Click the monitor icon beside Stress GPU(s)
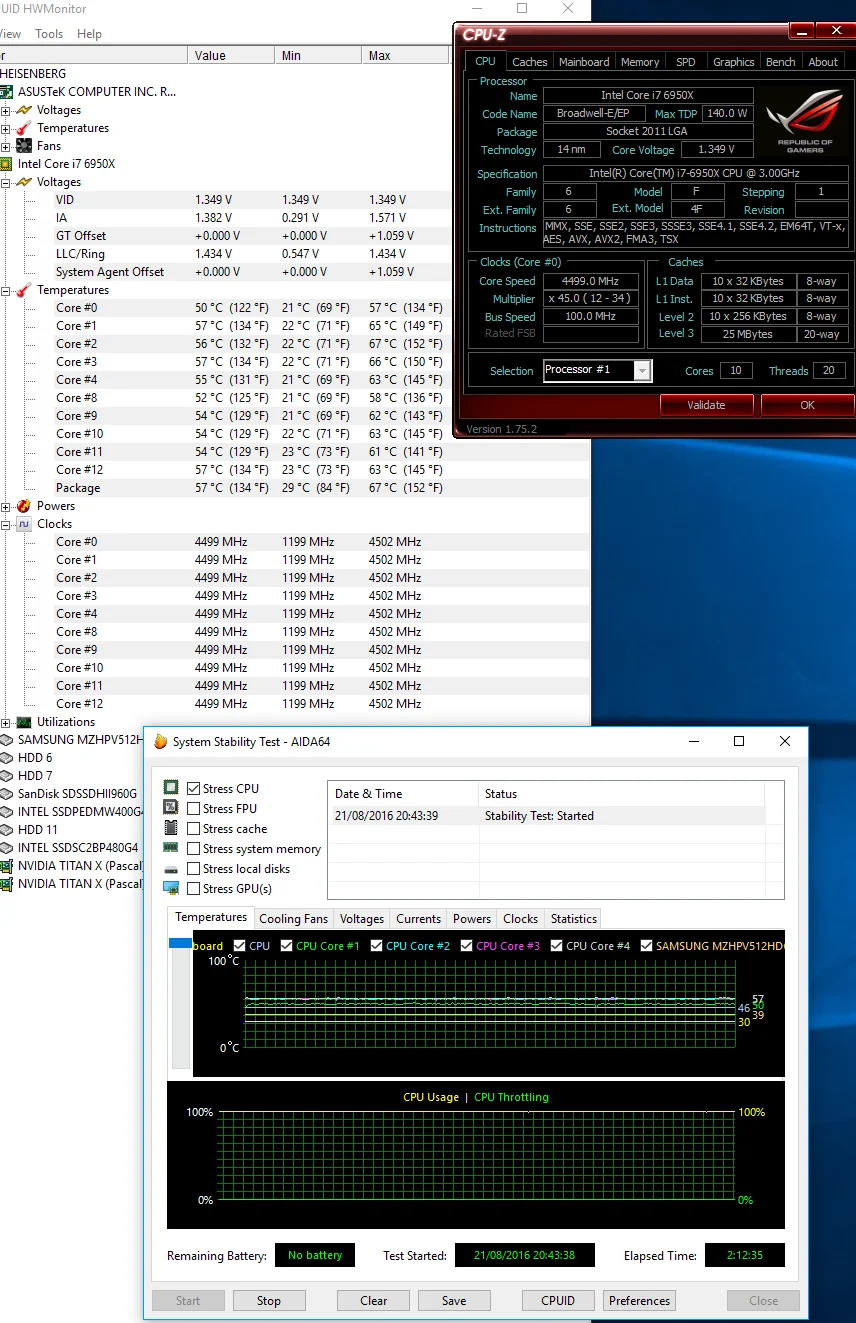 point(171,888)
